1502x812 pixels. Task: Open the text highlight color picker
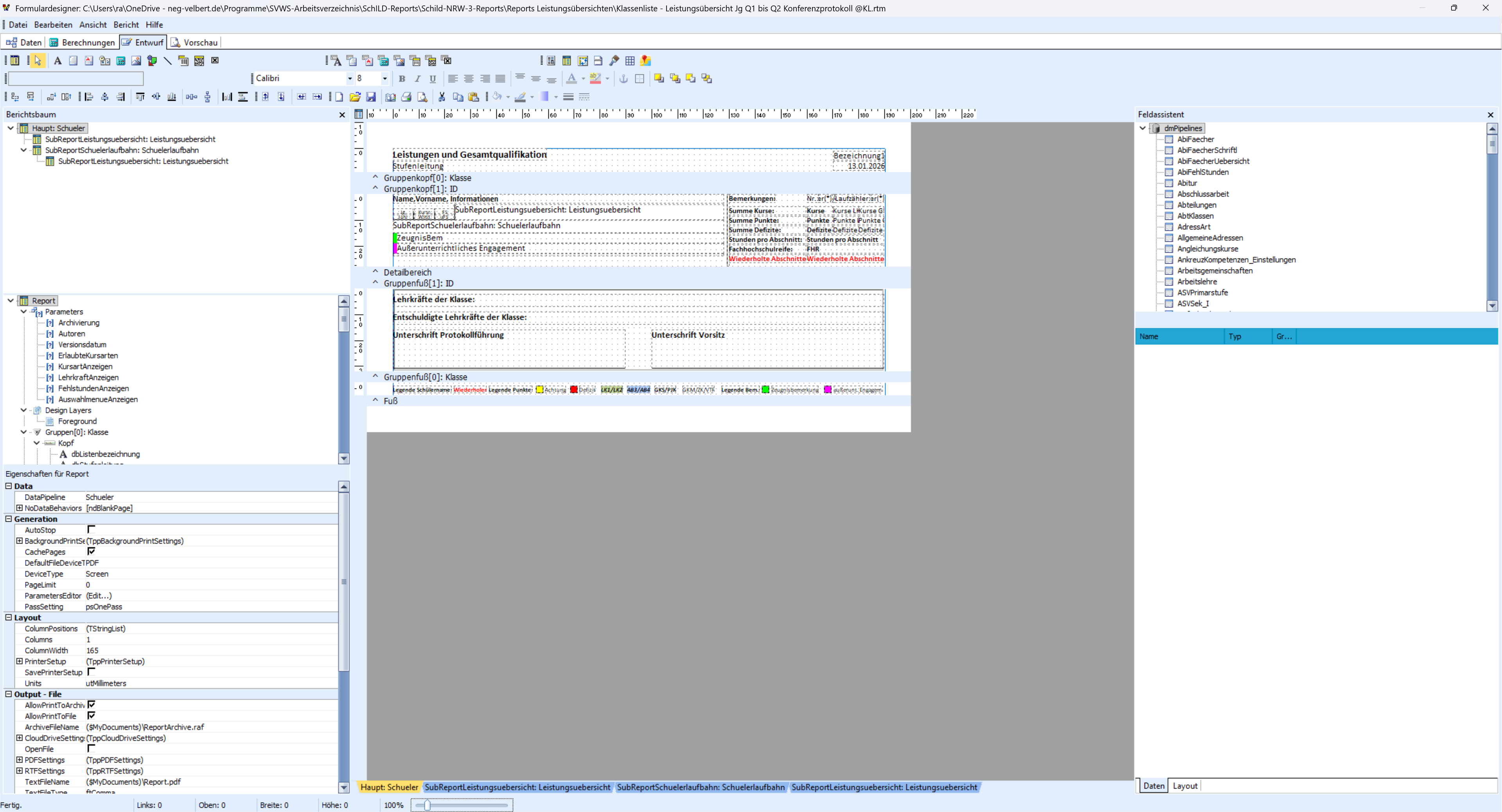point(595,79)
